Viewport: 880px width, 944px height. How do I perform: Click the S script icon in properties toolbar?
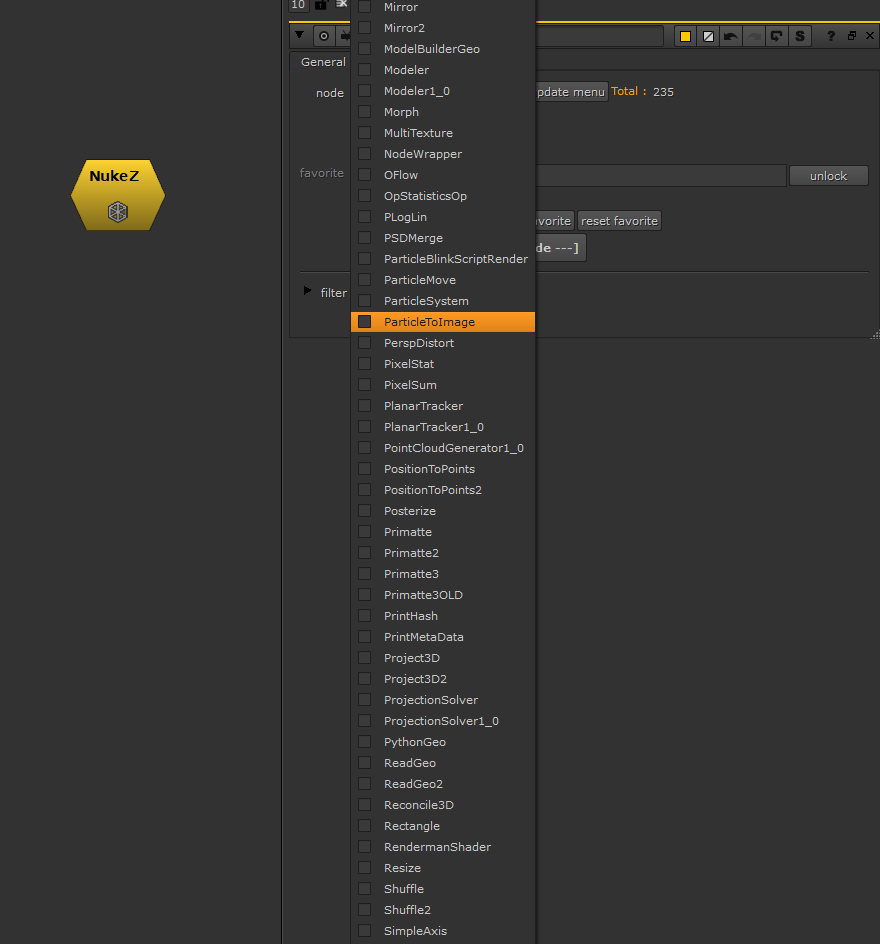pyautogui.click(x=799, y=35)
